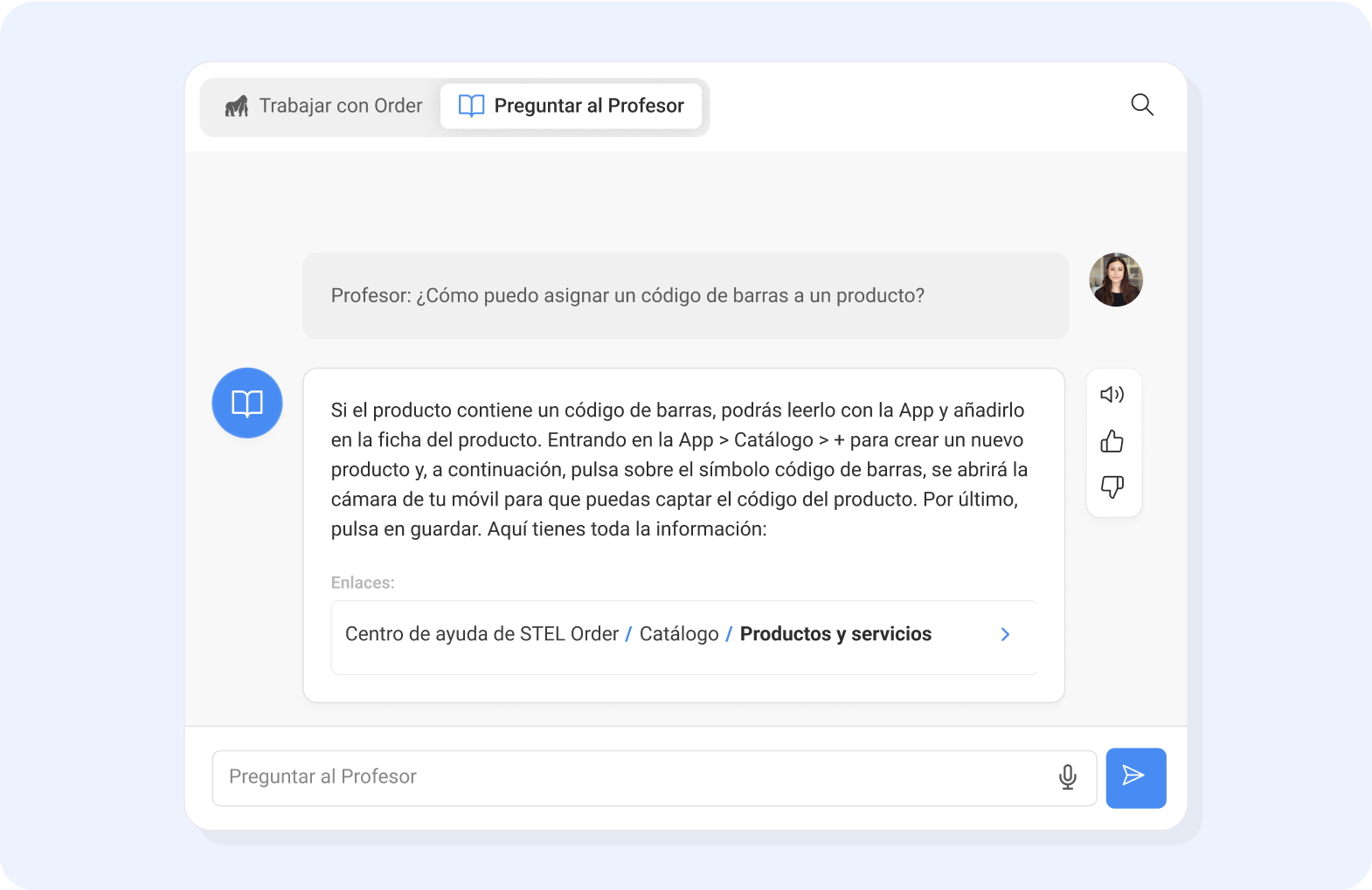Click the user profile photo
The height and width of the screenshot is (890, 1372).
coord(1115,279)
